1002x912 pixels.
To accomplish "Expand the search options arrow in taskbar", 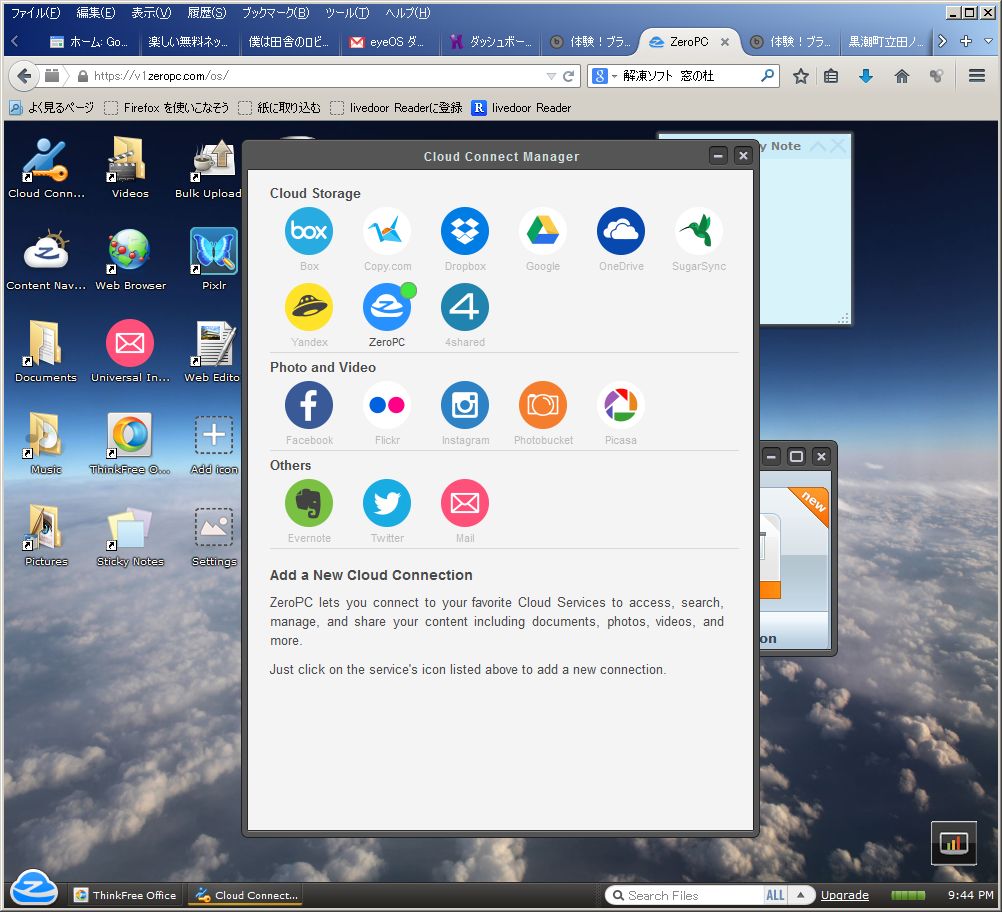I will pos(800,895).
